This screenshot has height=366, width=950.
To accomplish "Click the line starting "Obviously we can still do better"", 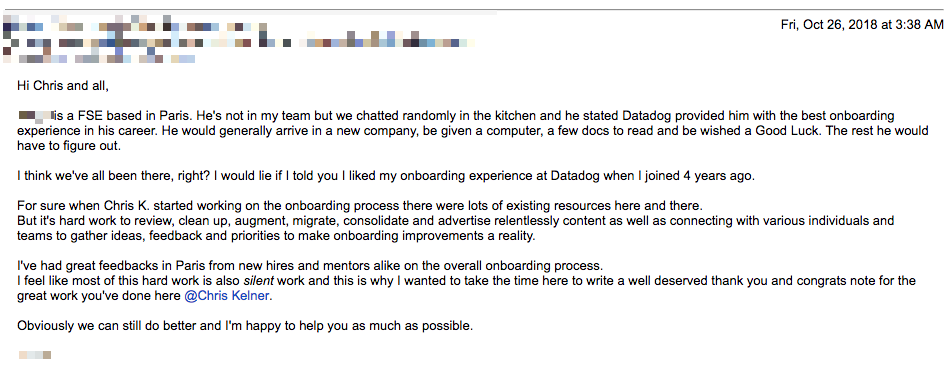I will [x=245, y=325].
